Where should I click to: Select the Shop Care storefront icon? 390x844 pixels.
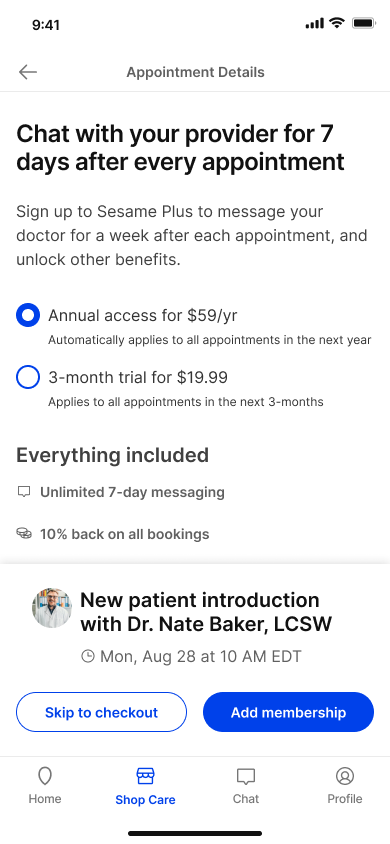[x=145, y=776]
